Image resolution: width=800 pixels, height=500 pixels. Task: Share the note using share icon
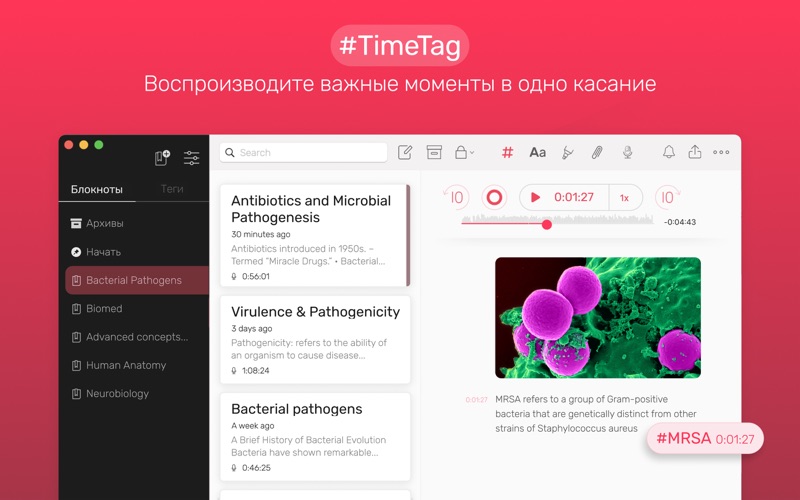click(x=694, y=152)
